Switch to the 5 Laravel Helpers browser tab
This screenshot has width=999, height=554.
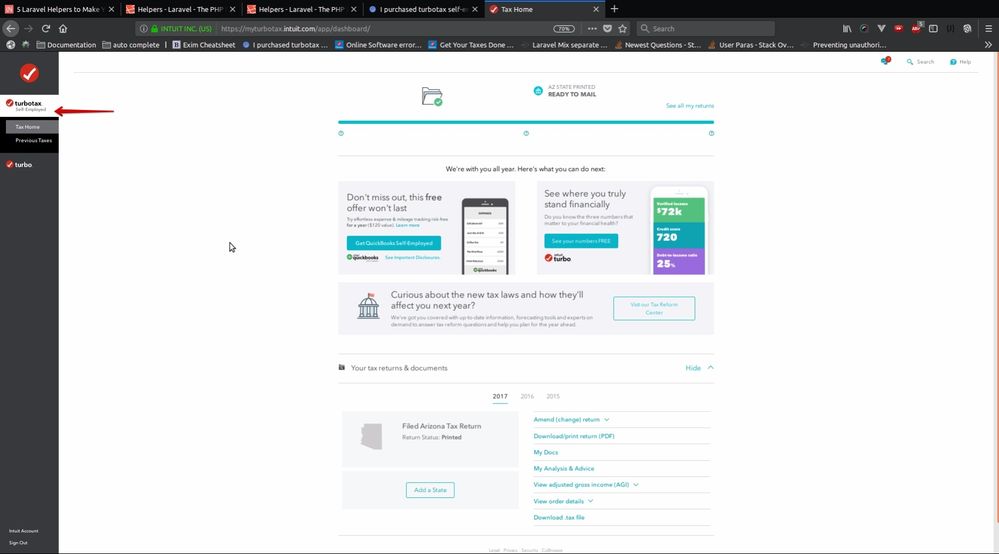59,9
